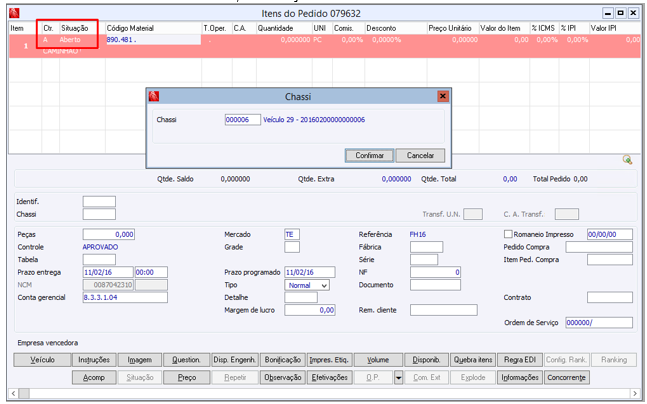Click the Observação button
The height and width of the screenshot is (404, 647).
point(283,378)
